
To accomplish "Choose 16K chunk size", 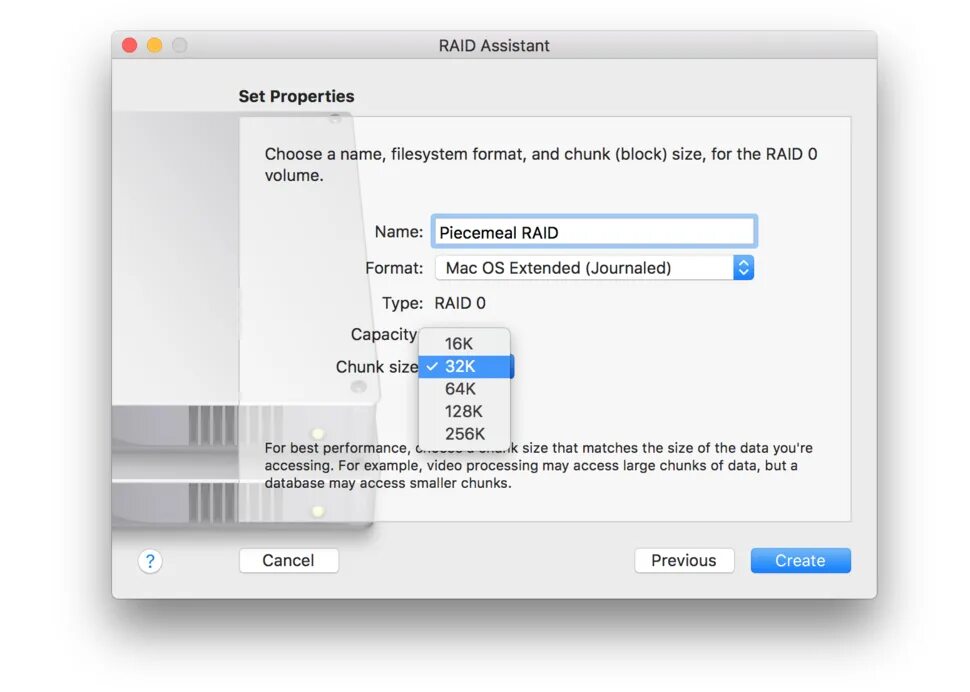I will point(465,343).
